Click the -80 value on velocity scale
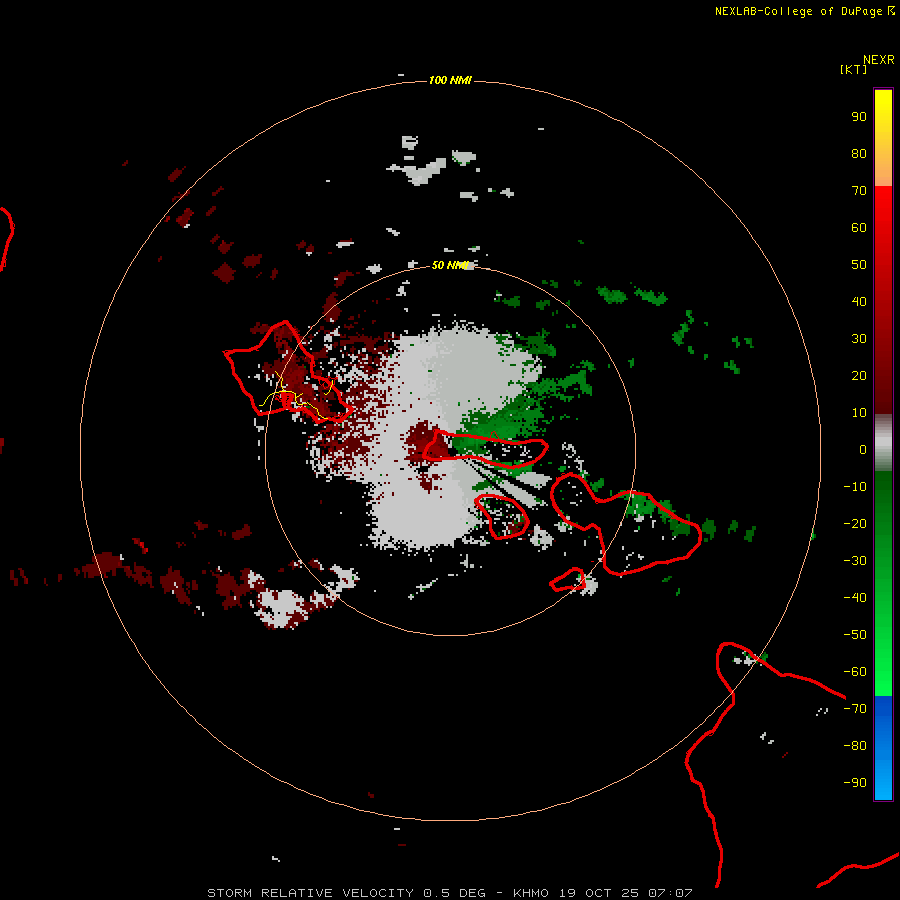This screenshot has height=900, width=900. click(855, 746)
